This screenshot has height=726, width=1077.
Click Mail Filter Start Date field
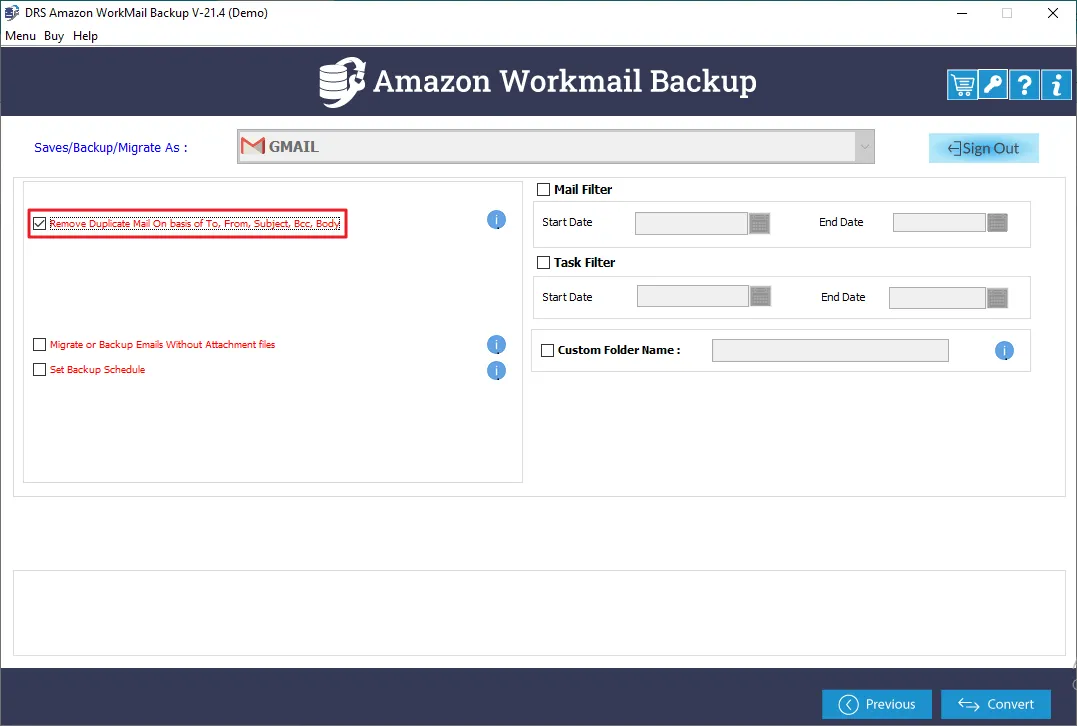point(691,223)
